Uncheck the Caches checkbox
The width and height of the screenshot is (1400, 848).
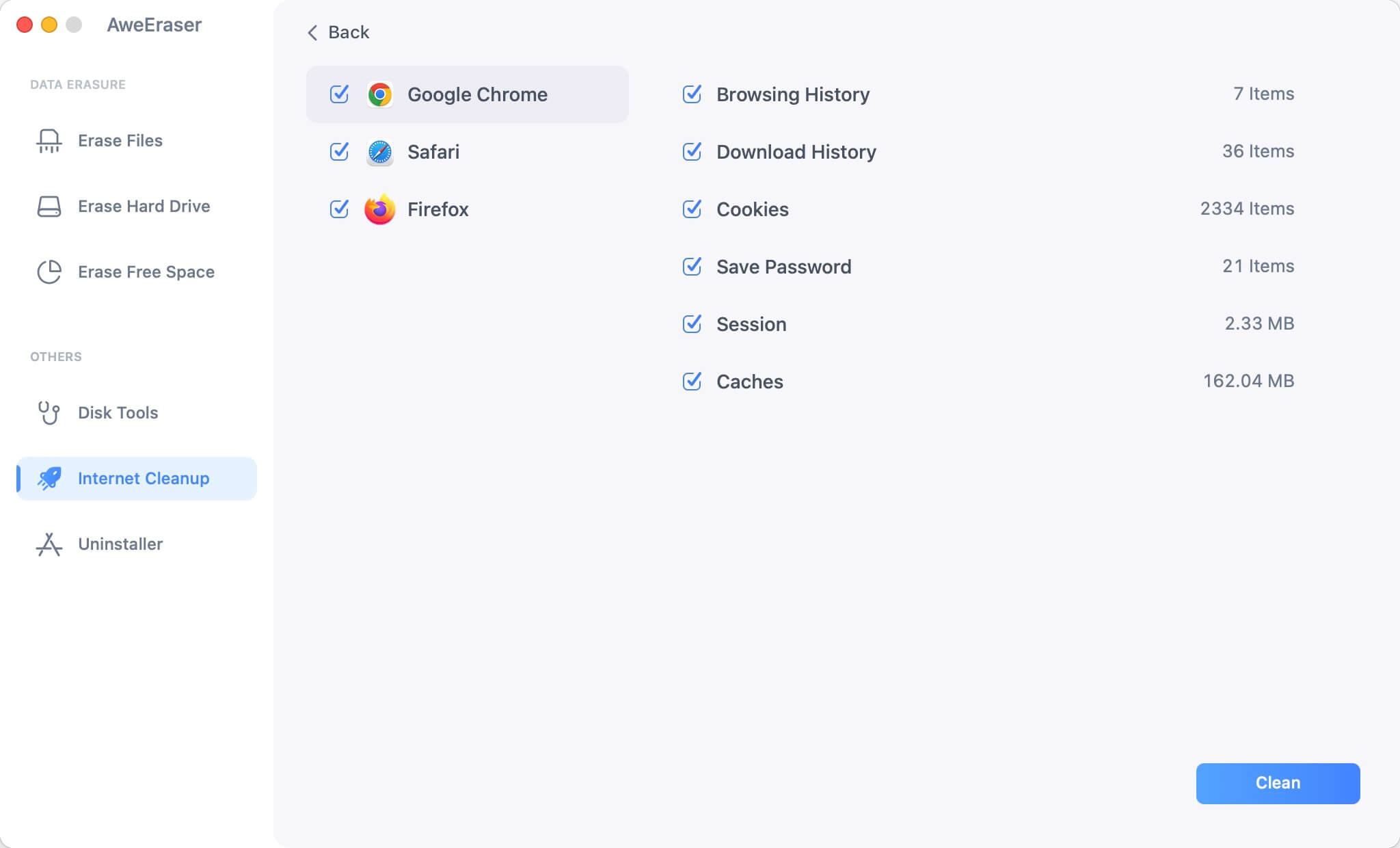pos(692,382)
